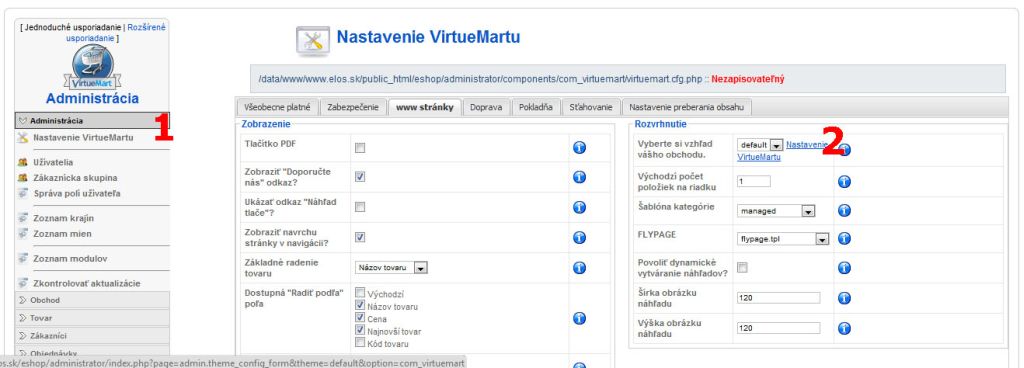Collapse the Administrácia sidebar section

(92, 121)
